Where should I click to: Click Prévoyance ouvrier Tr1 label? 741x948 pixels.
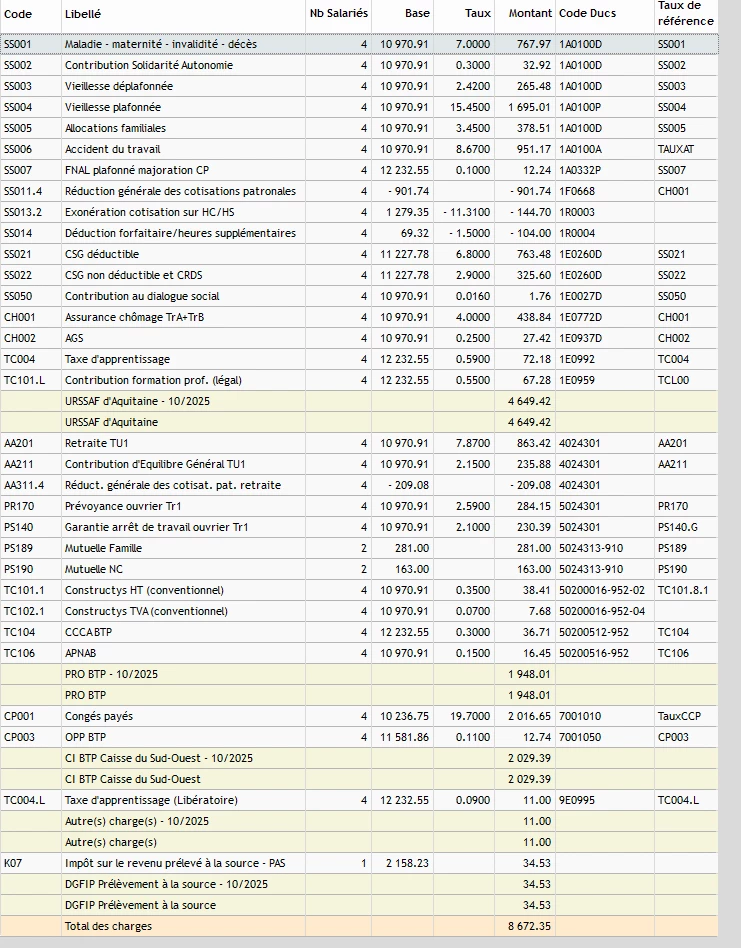(x=123, y=507)
